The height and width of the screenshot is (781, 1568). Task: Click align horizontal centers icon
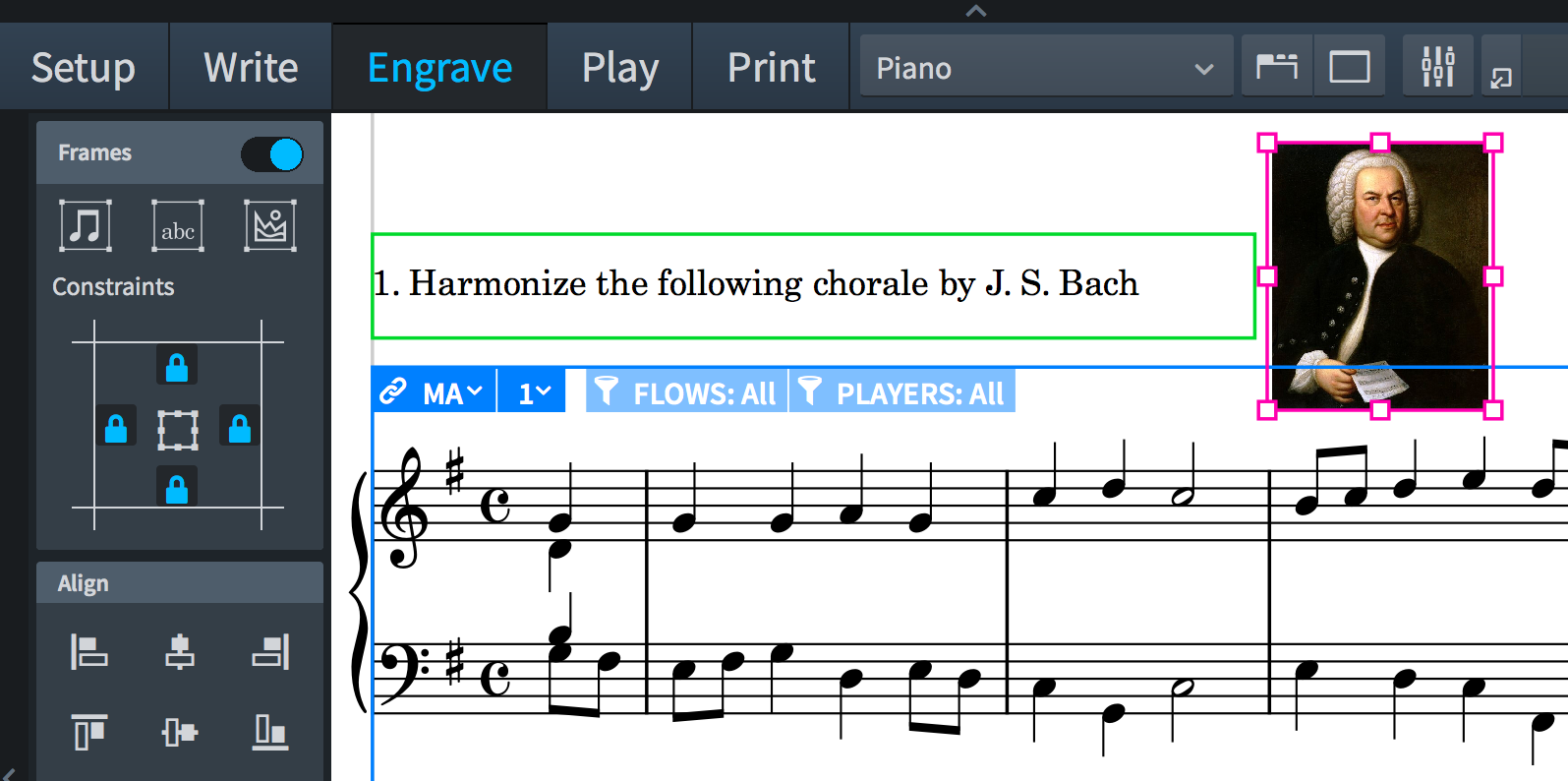(x=179, y=651)
